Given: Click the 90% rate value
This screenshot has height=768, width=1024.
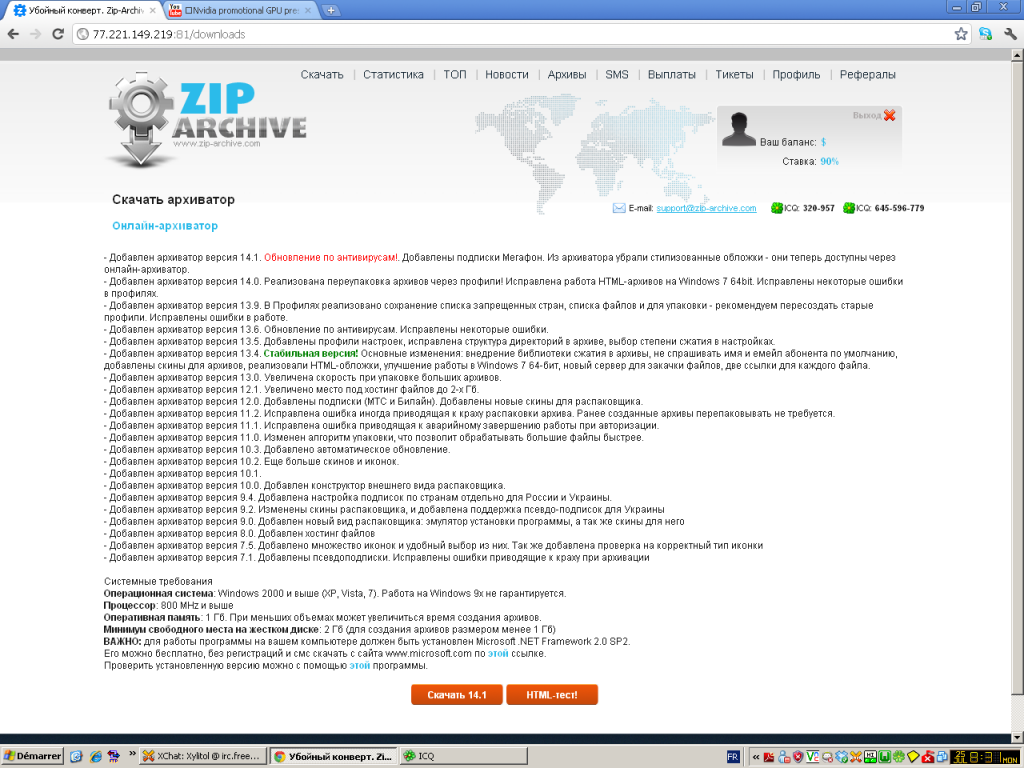Looking at the screenshot, I should [x=829, y=161].
